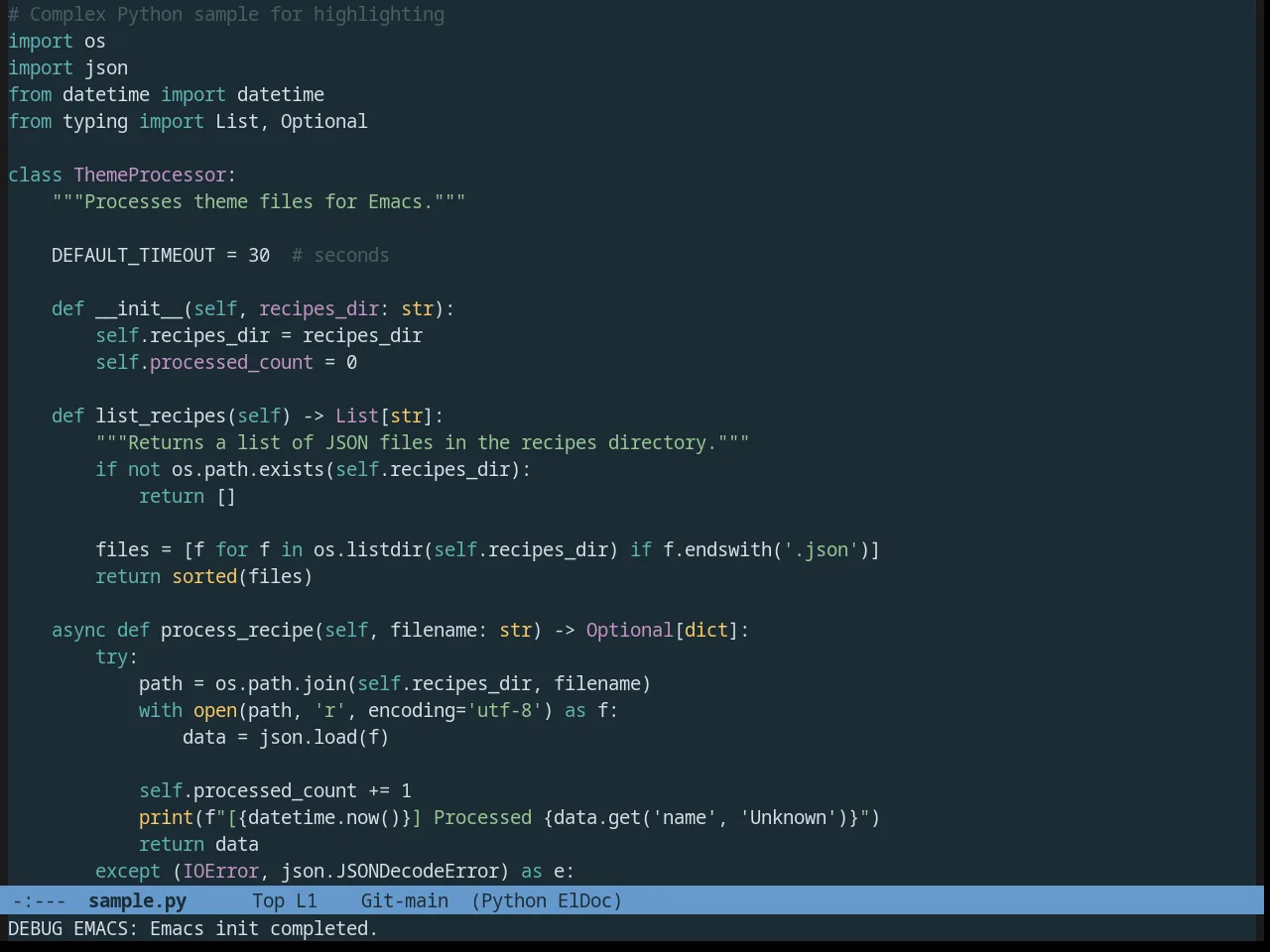Click 'IOError' in except clause
This screenshot has height=952, width=1270.
220,871
